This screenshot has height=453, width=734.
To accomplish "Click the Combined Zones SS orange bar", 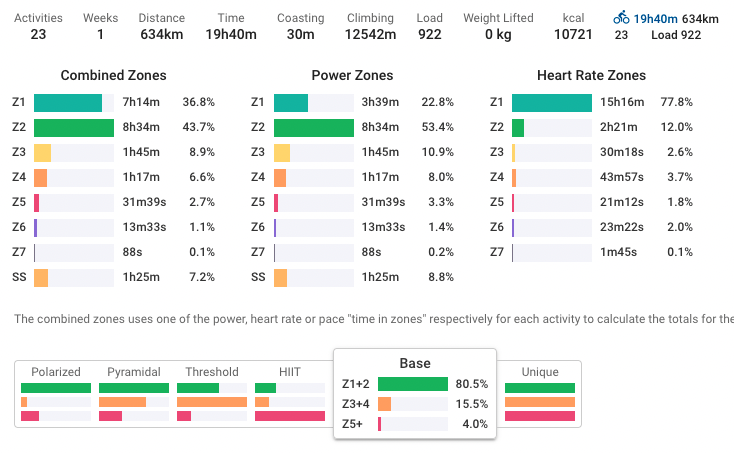I will (x=41, y=277).
